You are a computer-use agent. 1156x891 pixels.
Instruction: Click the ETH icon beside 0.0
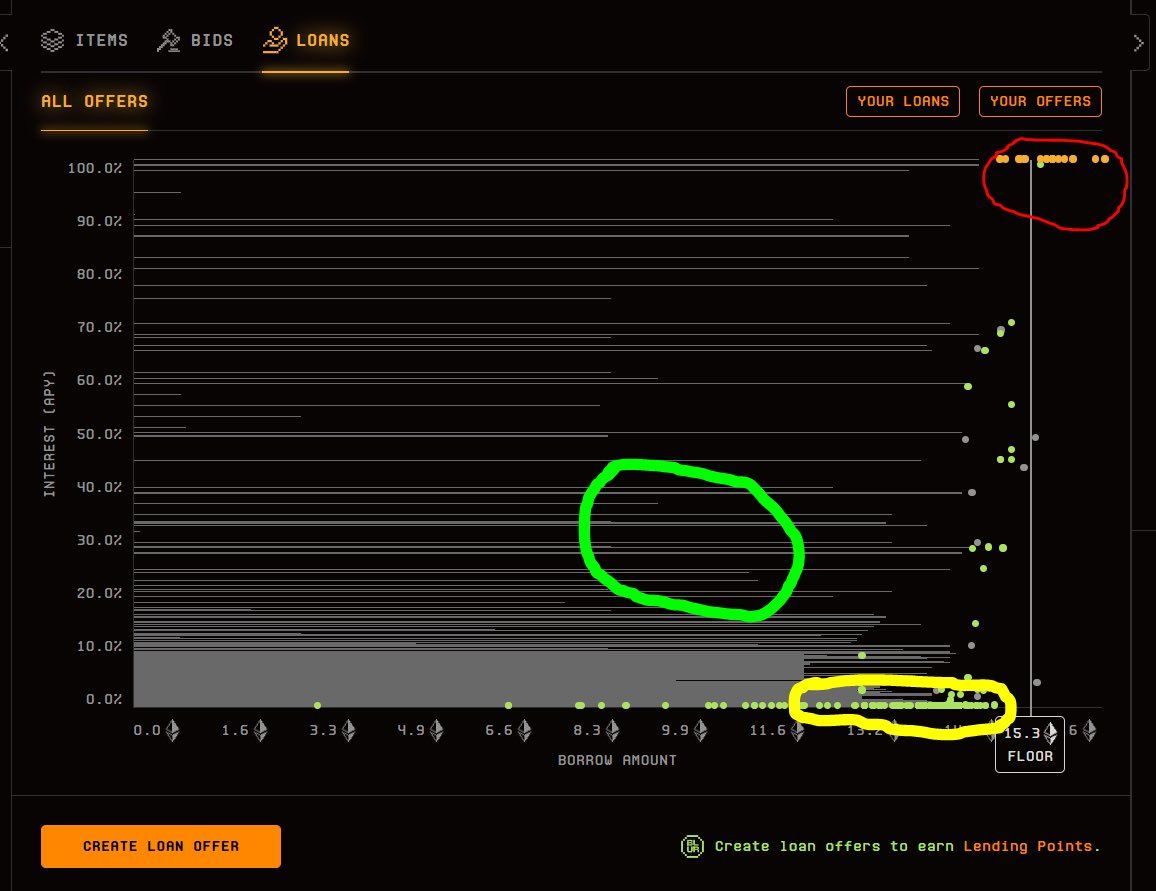coord(173,730)
